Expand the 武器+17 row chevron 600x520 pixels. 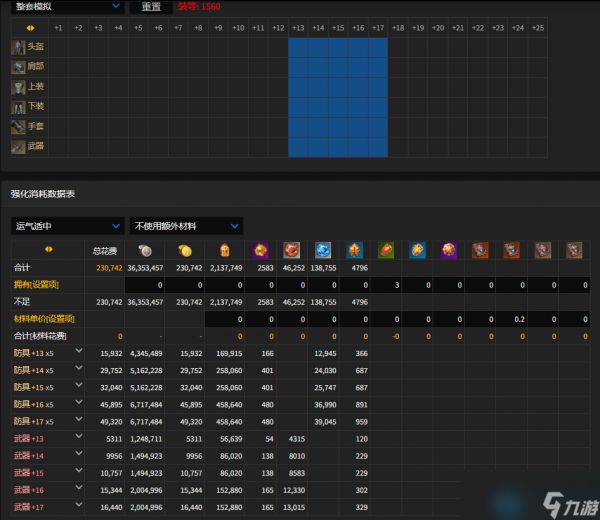pyautogui.click(x=79, y=507)
